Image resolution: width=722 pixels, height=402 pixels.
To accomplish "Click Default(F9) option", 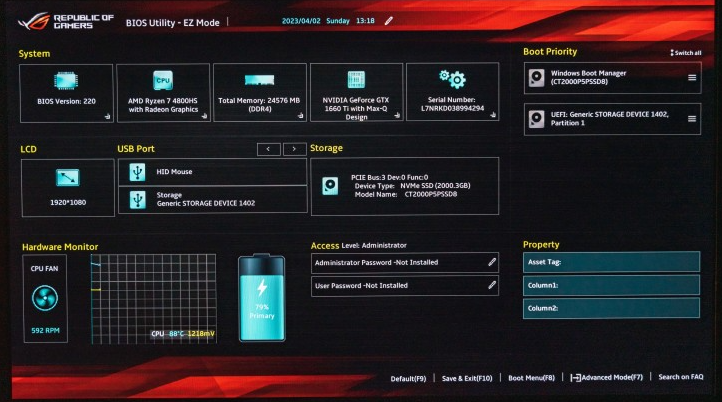I will [x=408, y=379].
